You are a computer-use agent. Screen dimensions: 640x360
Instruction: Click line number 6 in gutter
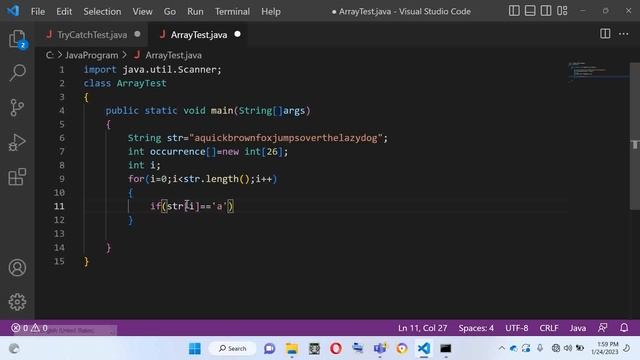62,138
